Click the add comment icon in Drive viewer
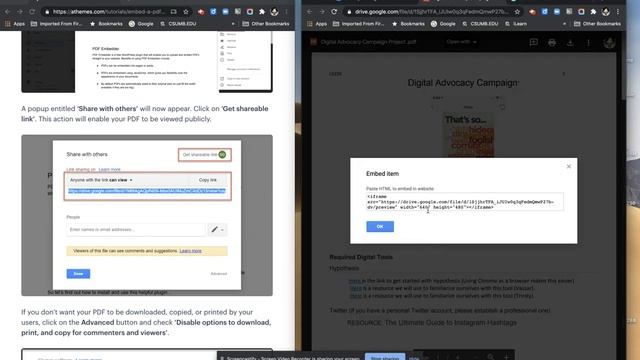 tap(533, 42)
